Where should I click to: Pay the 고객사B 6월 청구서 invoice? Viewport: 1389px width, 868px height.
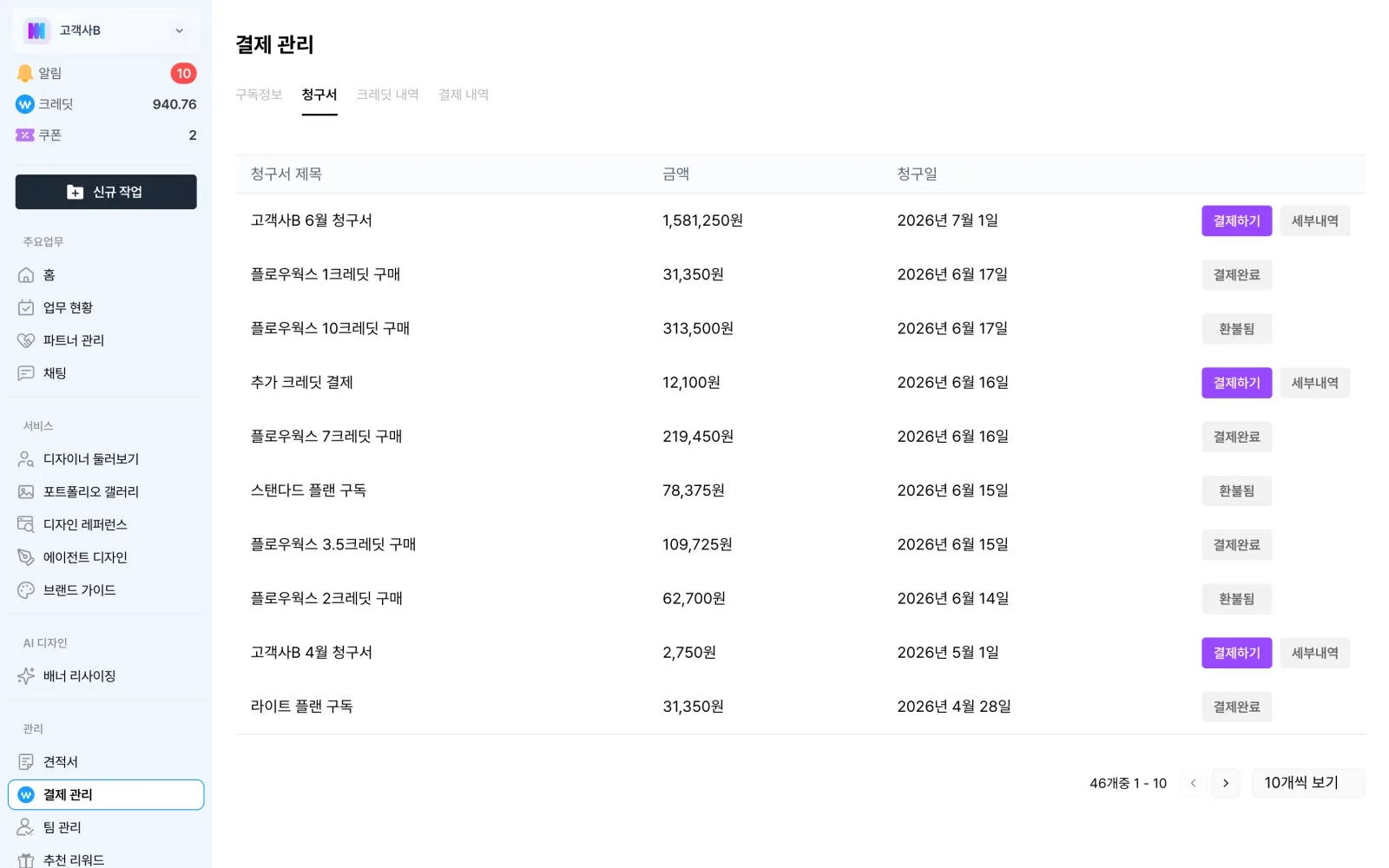tap(1236, 220)
